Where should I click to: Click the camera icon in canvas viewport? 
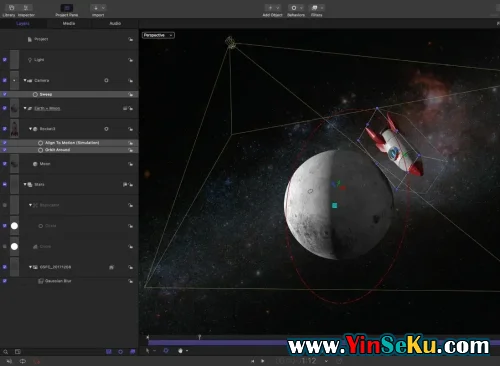230,42
